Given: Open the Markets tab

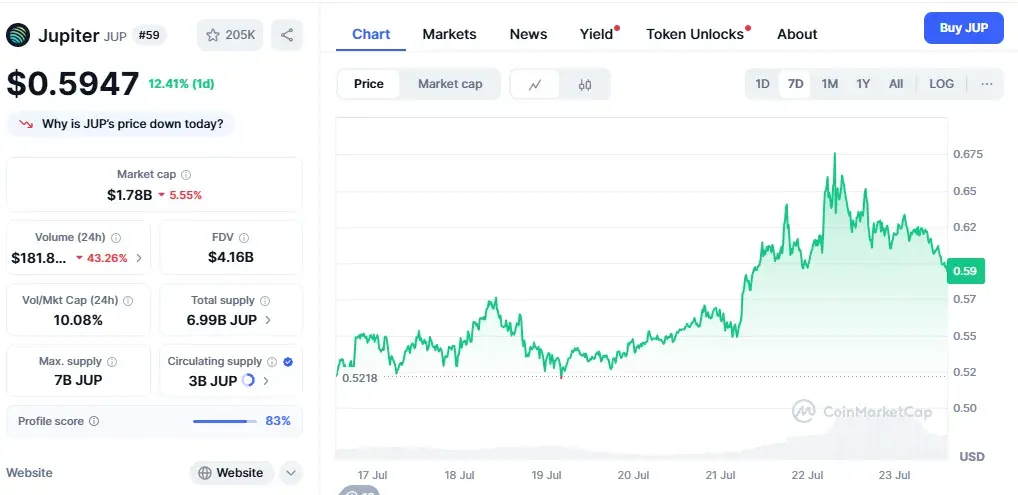Looking at the screenshot, I should pos(449,34).
